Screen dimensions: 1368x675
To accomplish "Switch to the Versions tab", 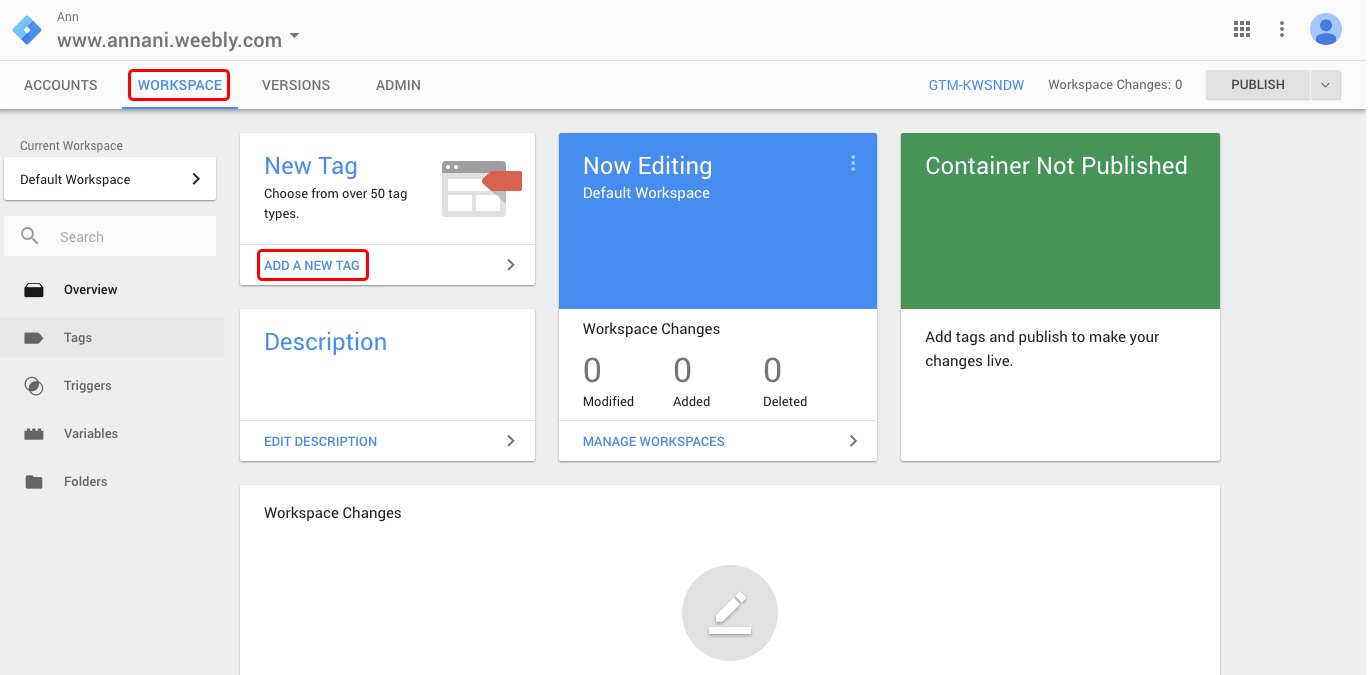I will 296,85.
